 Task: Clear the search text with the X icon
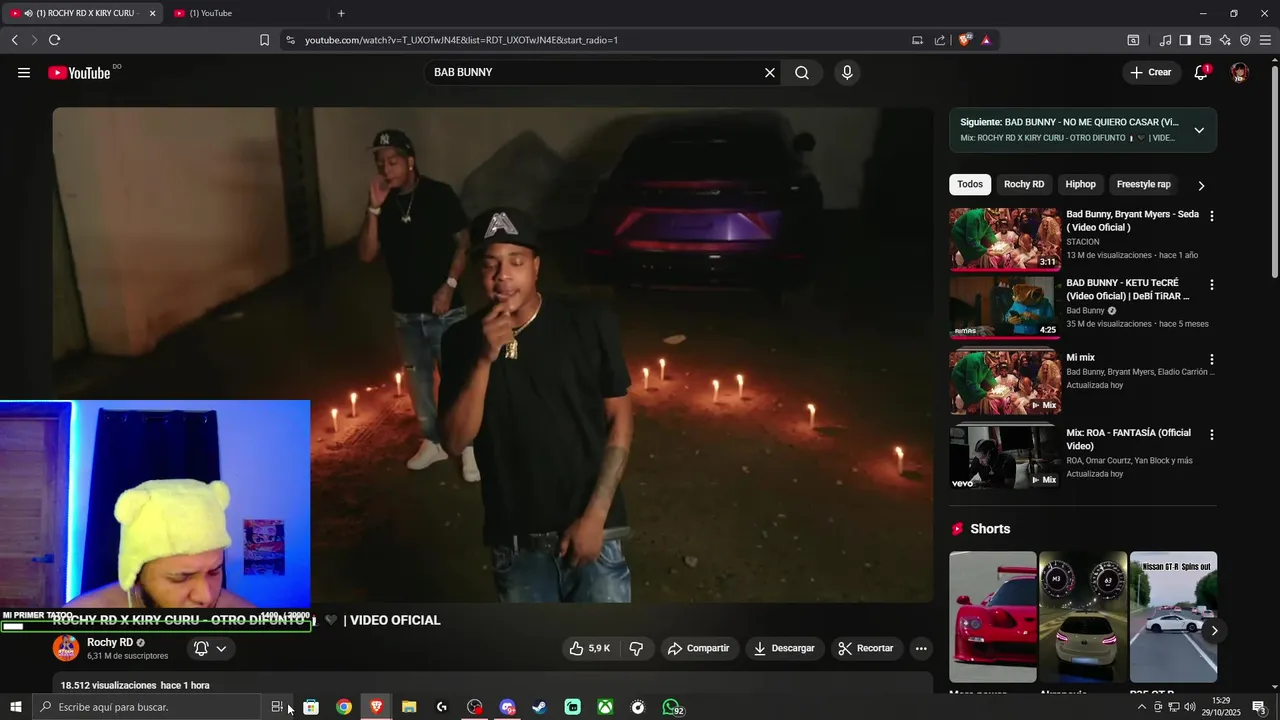click(770, 73)
